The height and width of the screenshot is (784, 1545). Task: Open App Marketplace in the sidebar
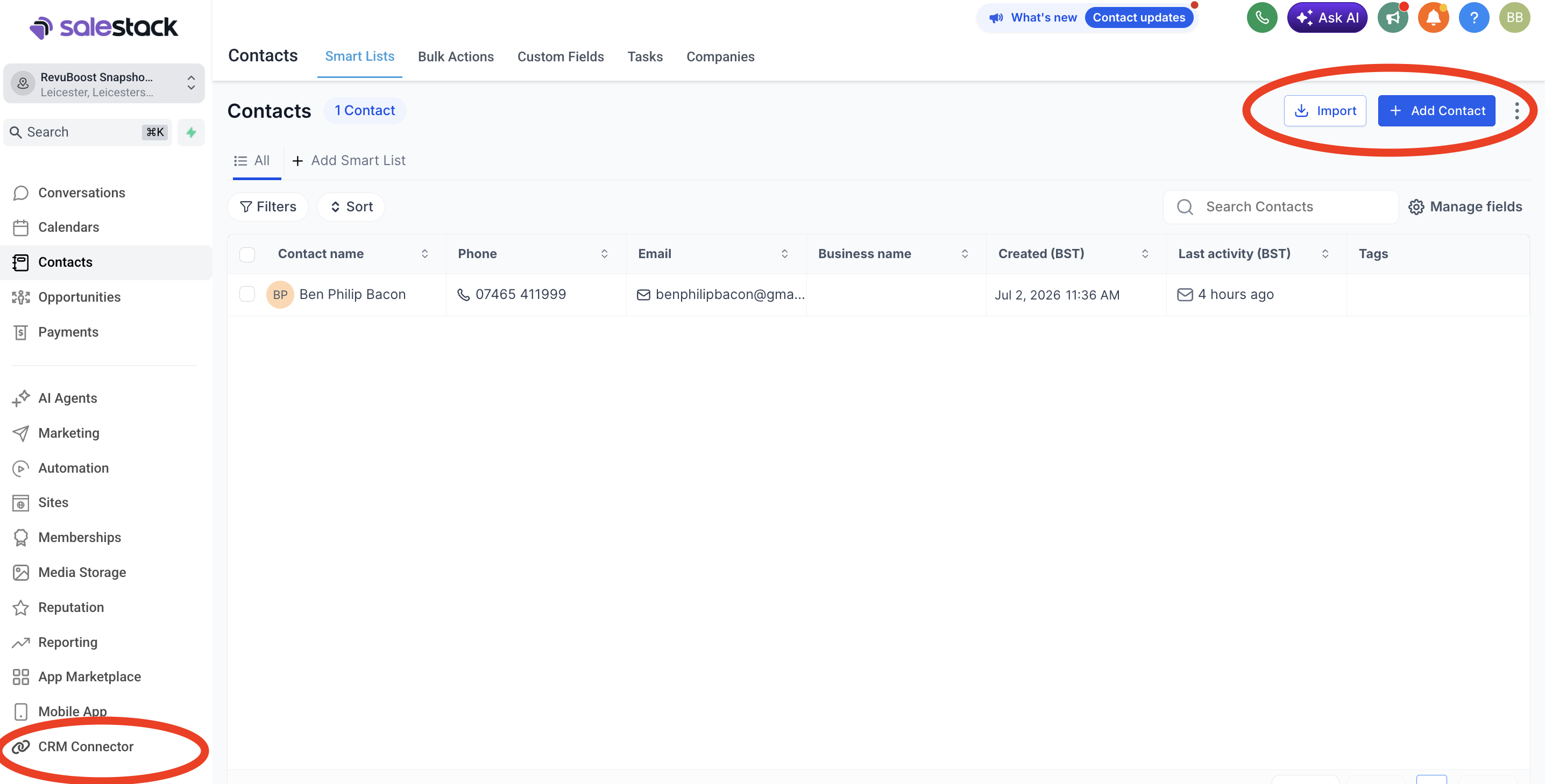(x=89, y=678)
